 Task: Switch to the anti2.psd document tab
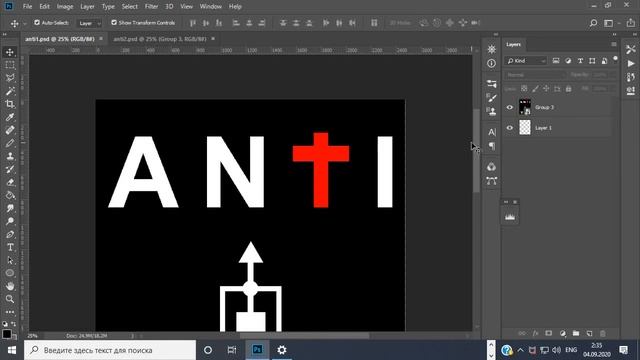160,39
